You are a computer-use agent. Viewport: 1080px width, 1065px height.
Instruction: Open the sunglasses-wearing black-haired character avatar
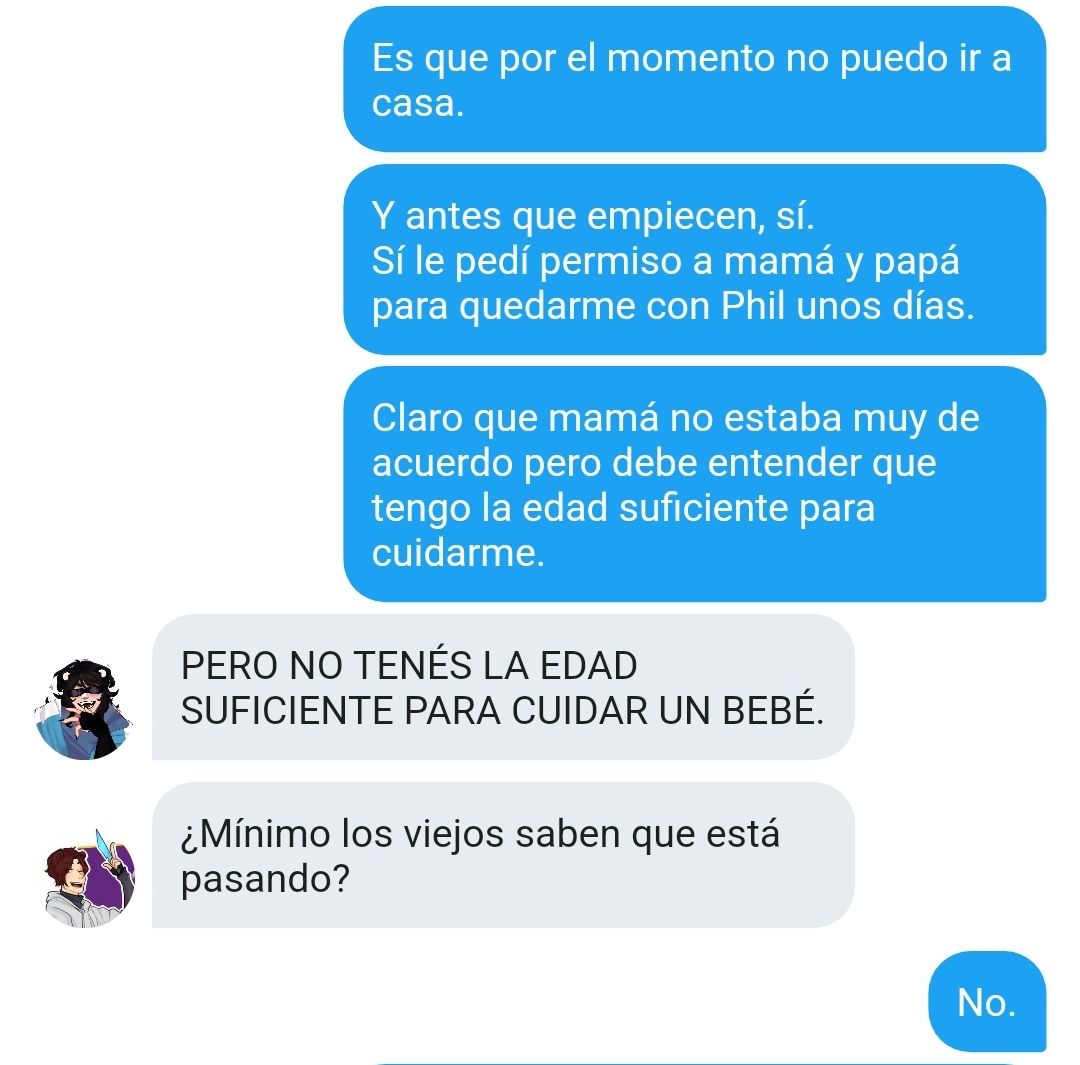(84, 710)
